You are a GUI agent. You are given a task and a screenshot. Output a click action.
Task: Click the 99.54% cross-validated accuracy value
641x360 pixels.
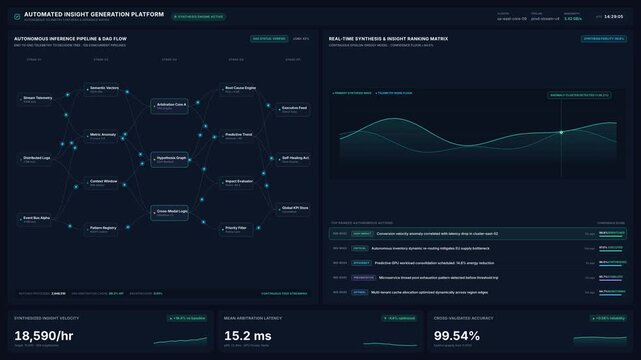click(x=457, y=336)
